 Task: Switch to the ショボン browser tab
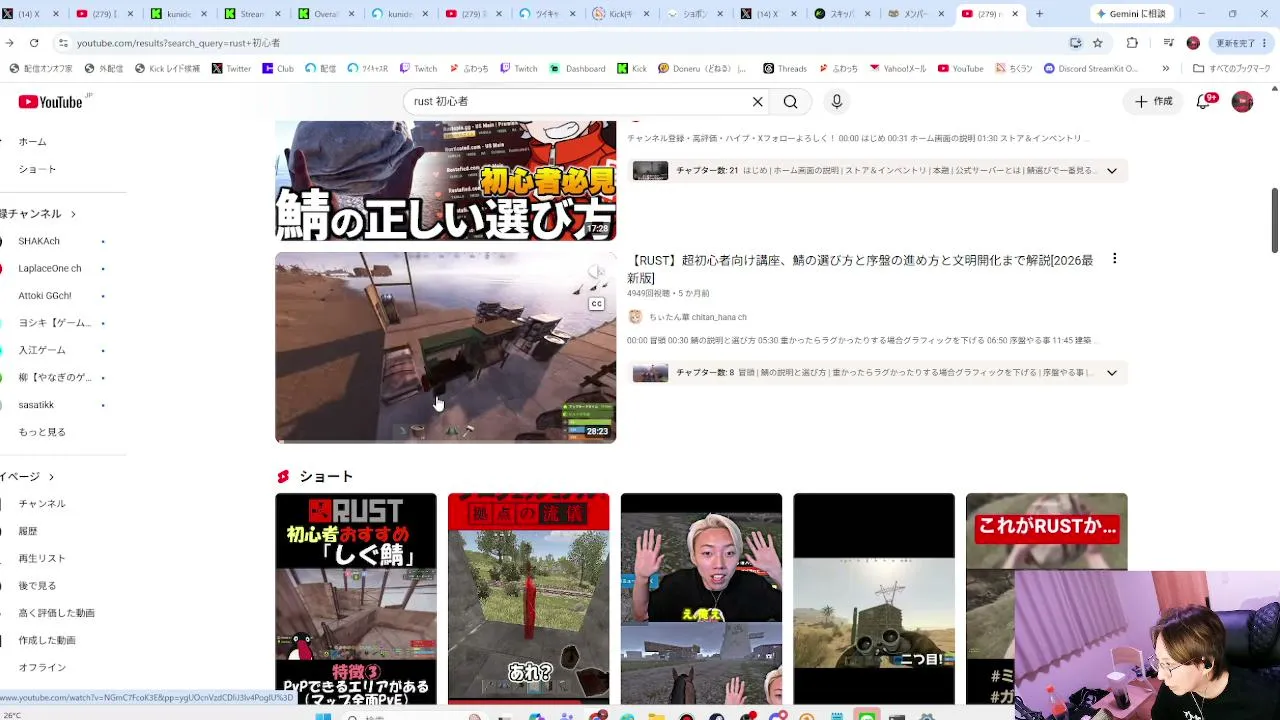[695, 14]
